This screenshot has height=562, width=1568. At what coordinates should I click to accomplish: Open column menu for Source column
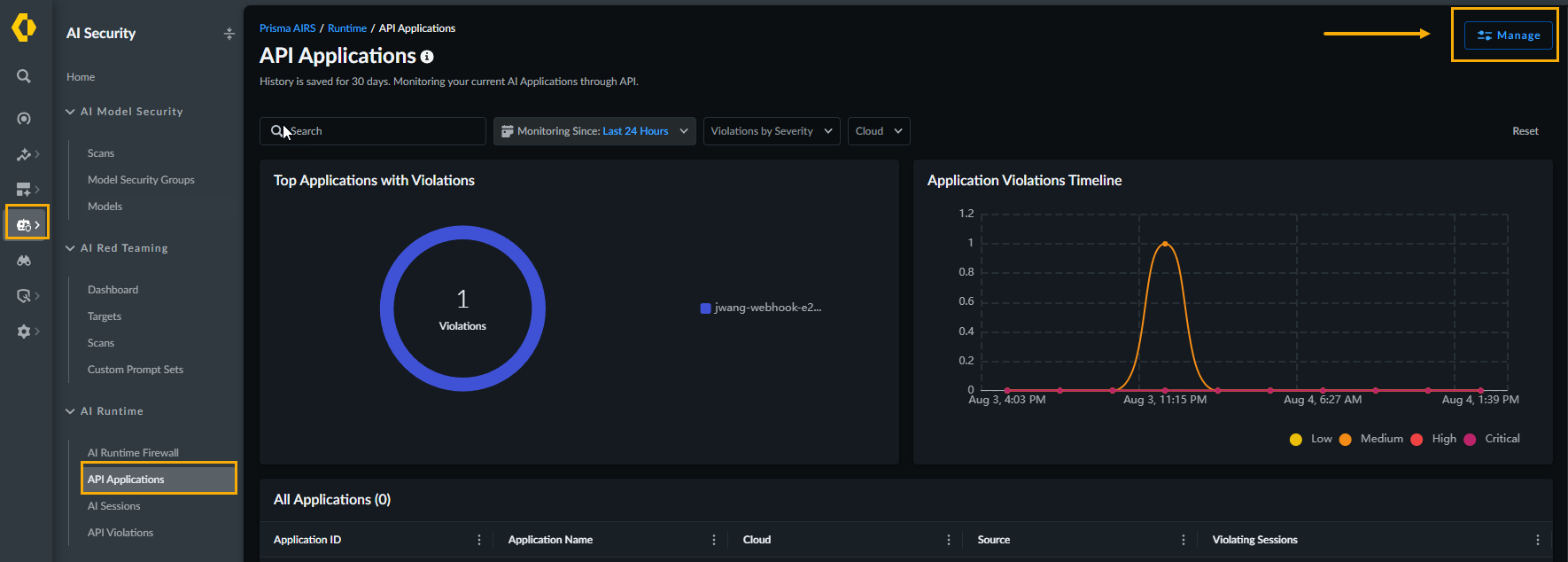(x=1184, y=540)
